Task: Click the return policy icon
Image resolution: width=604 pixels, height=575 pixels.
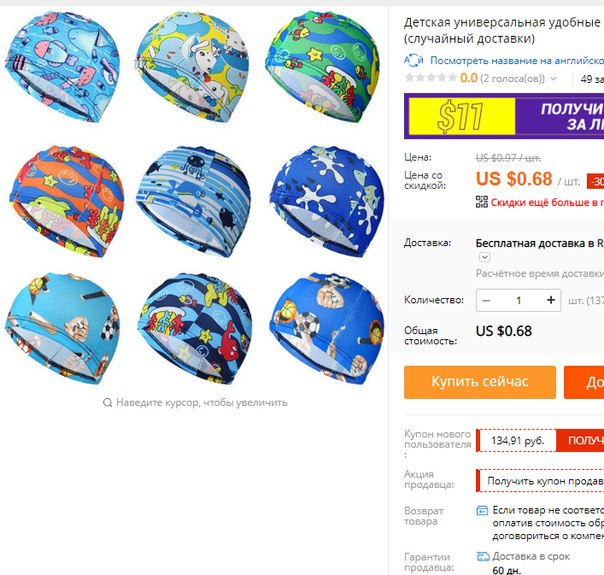Action: click(x=482, y=511)
